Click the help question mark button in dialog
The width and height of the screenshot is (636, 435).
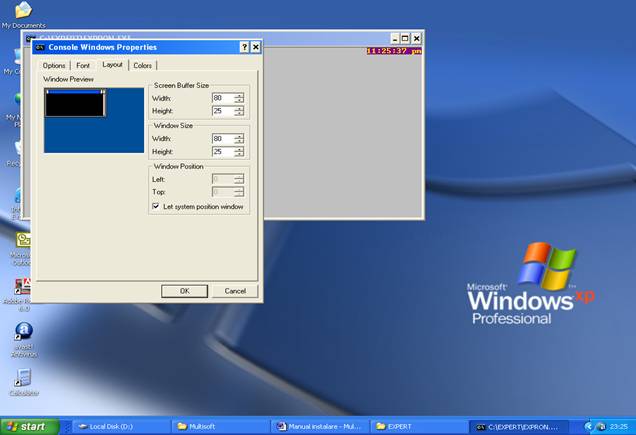(244, 47)
